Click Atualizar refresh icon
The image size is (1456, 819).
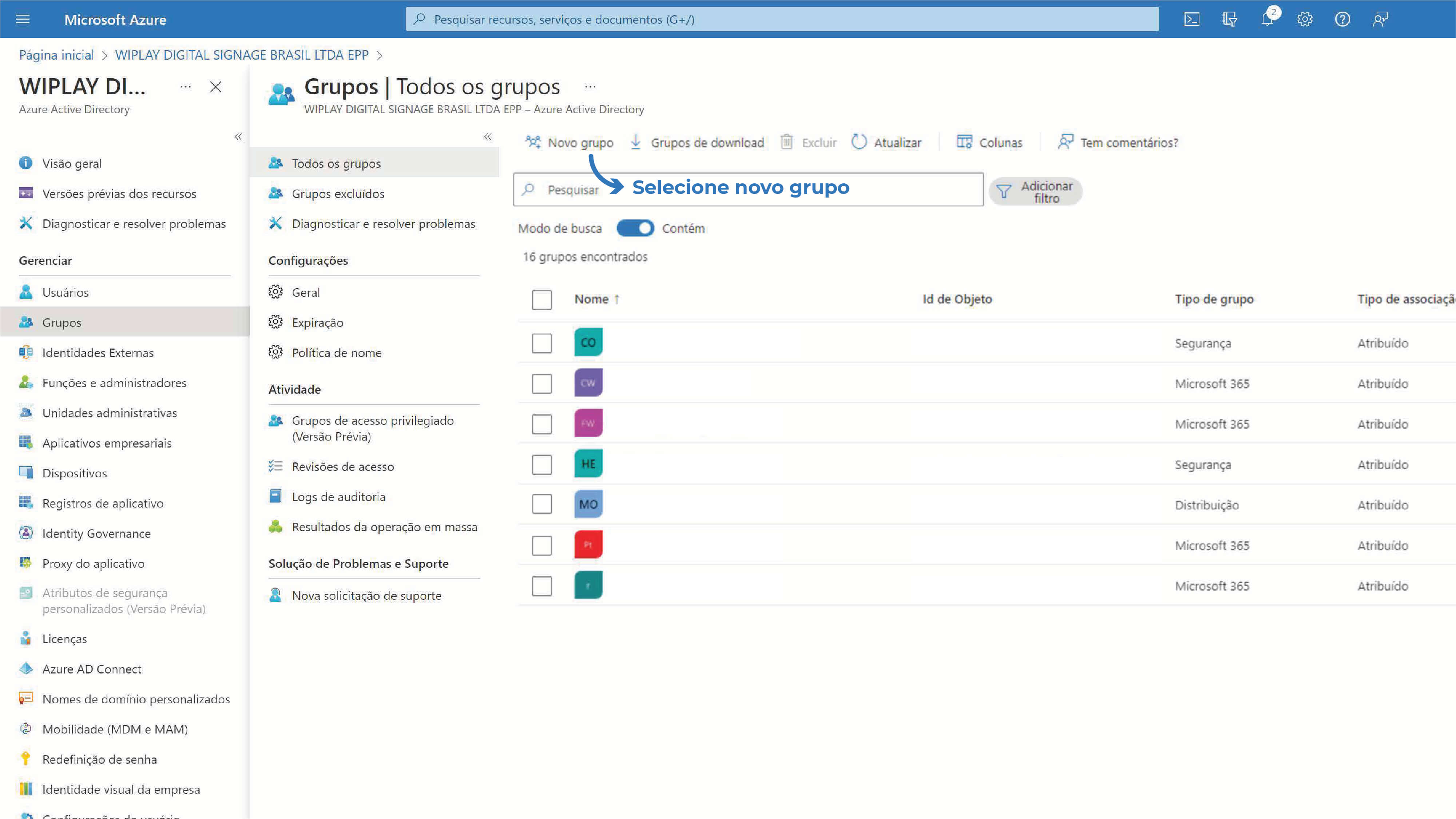point(858,142)
